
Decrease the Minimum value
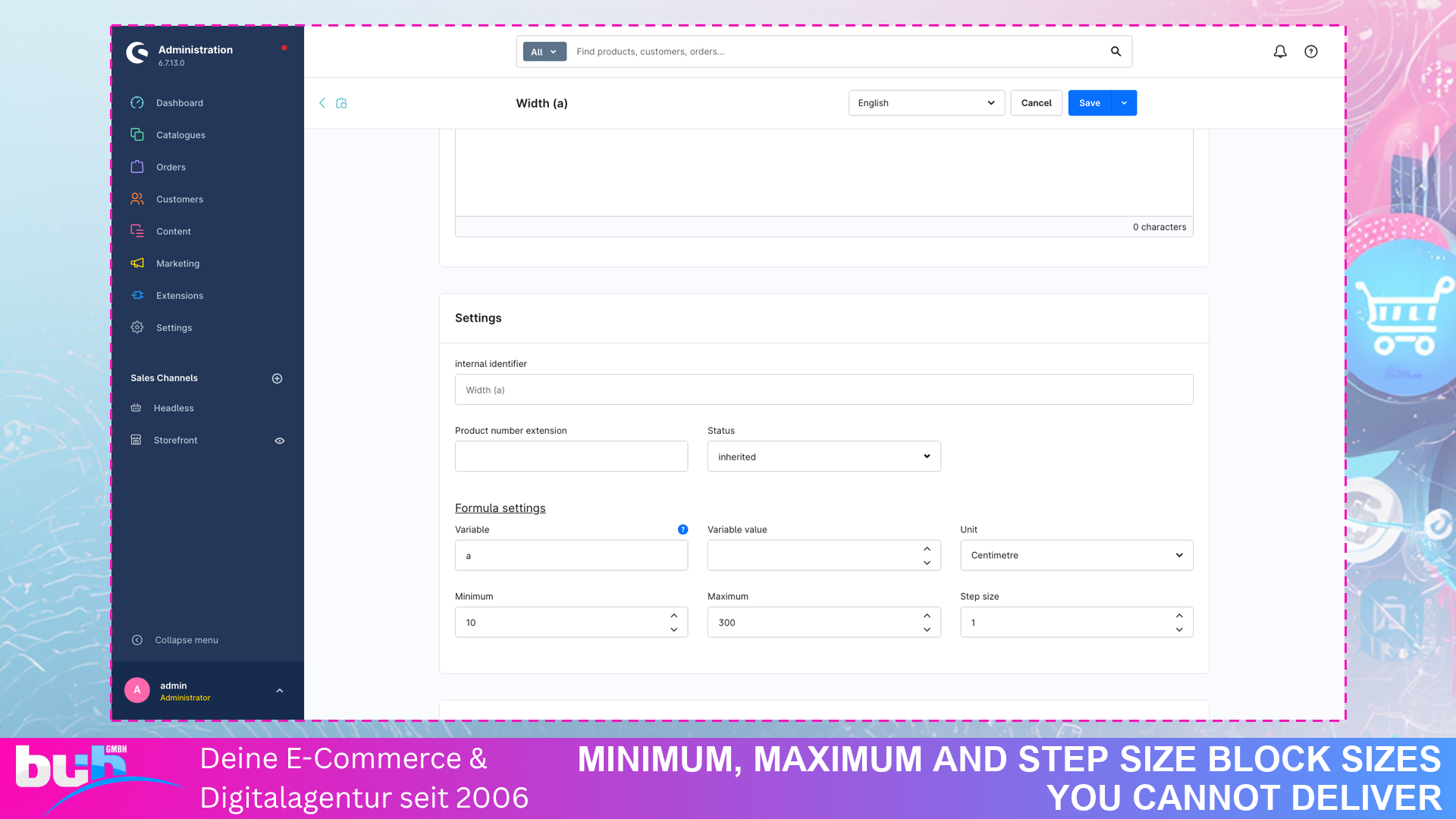coord(674,629)
